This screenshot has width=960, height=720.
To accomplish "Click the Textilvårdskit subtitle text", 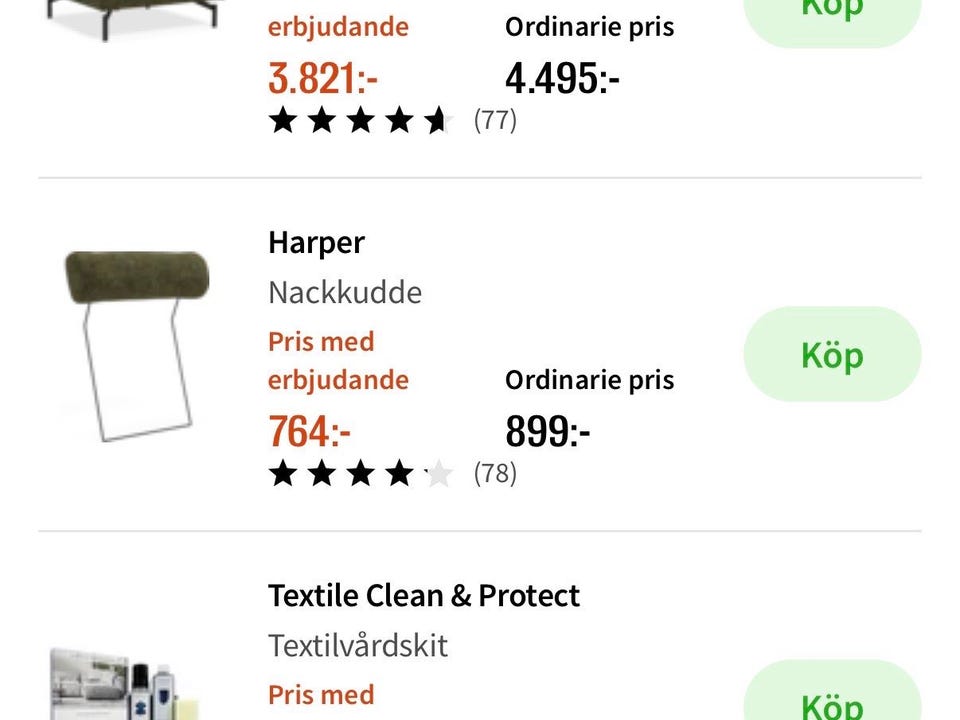I will point(357,646).
